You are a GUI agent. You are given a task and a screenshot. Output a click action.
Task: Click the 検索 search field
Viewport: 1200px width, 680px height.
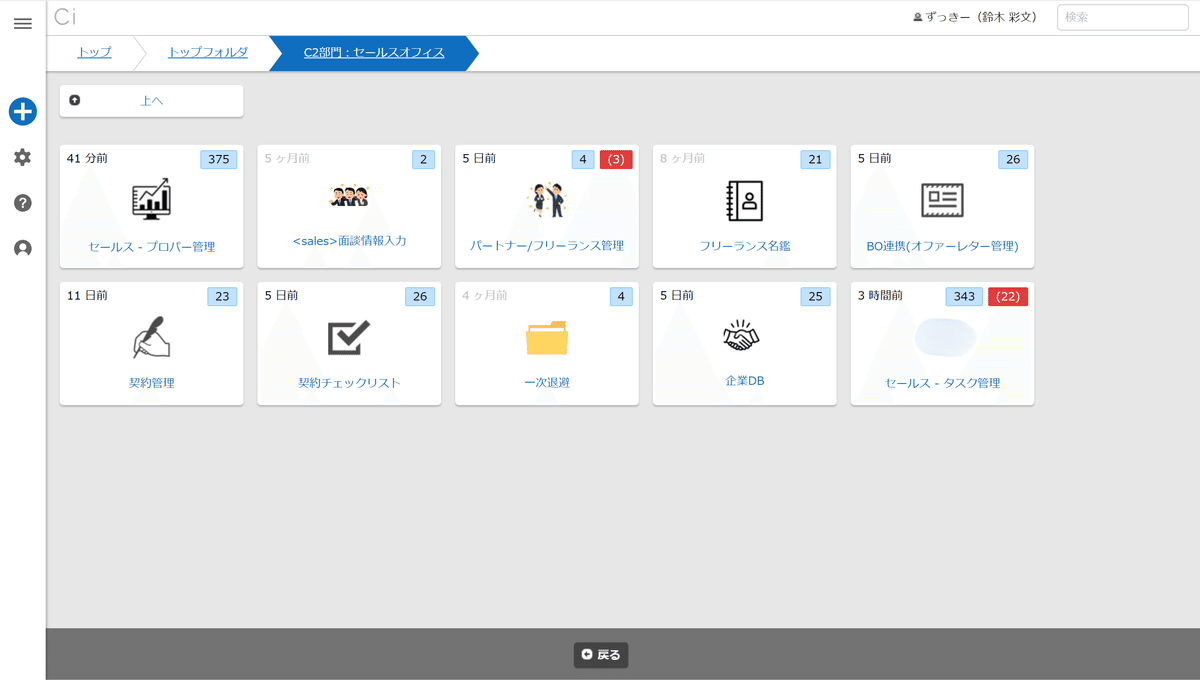[x=1123, y=17]
